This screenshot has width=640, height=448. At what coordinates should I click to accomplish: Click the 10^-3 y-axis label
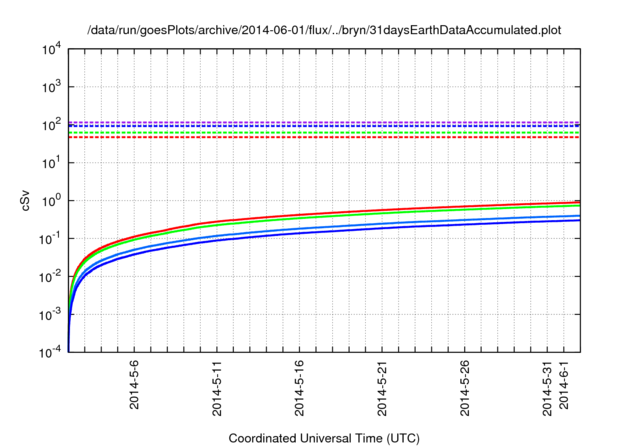point(51,314)
